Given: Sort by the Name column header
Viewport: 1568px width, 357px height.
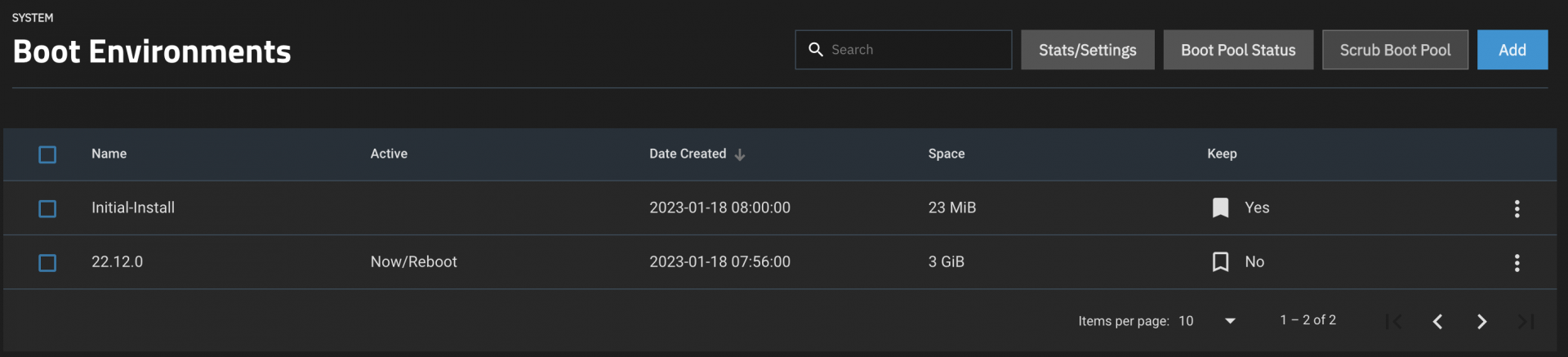Looking at the screenshot, I should 109,154.
